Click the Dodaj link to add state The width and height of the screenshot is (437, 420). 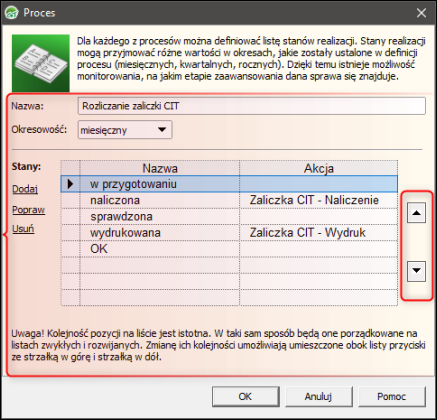click(x=25, y=189)
